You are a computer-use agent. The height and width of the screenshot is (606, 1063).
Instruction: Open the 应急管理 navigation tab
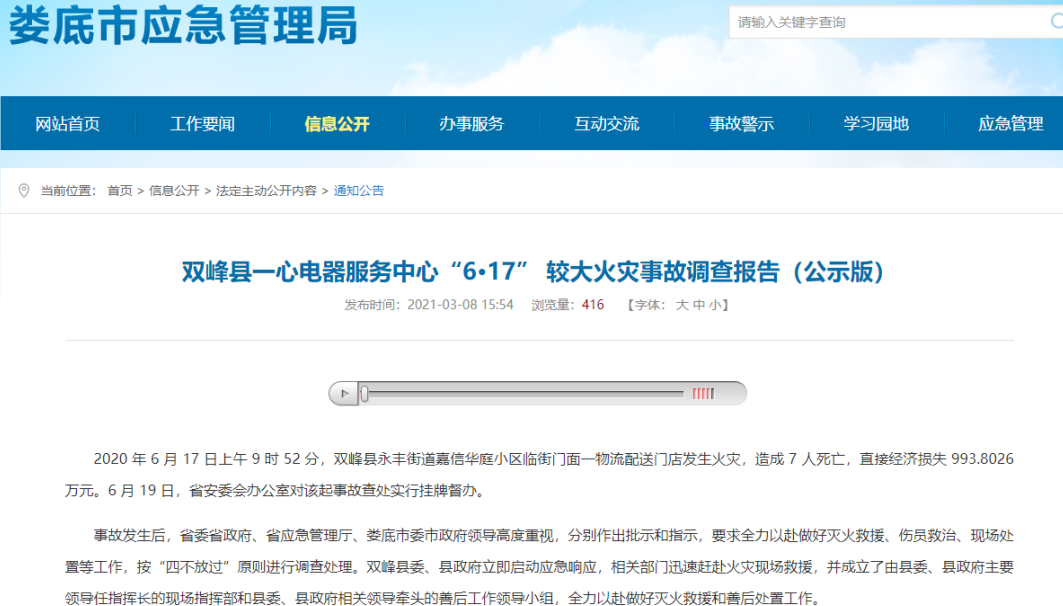pyautogui.click(x=1010, y=124)
